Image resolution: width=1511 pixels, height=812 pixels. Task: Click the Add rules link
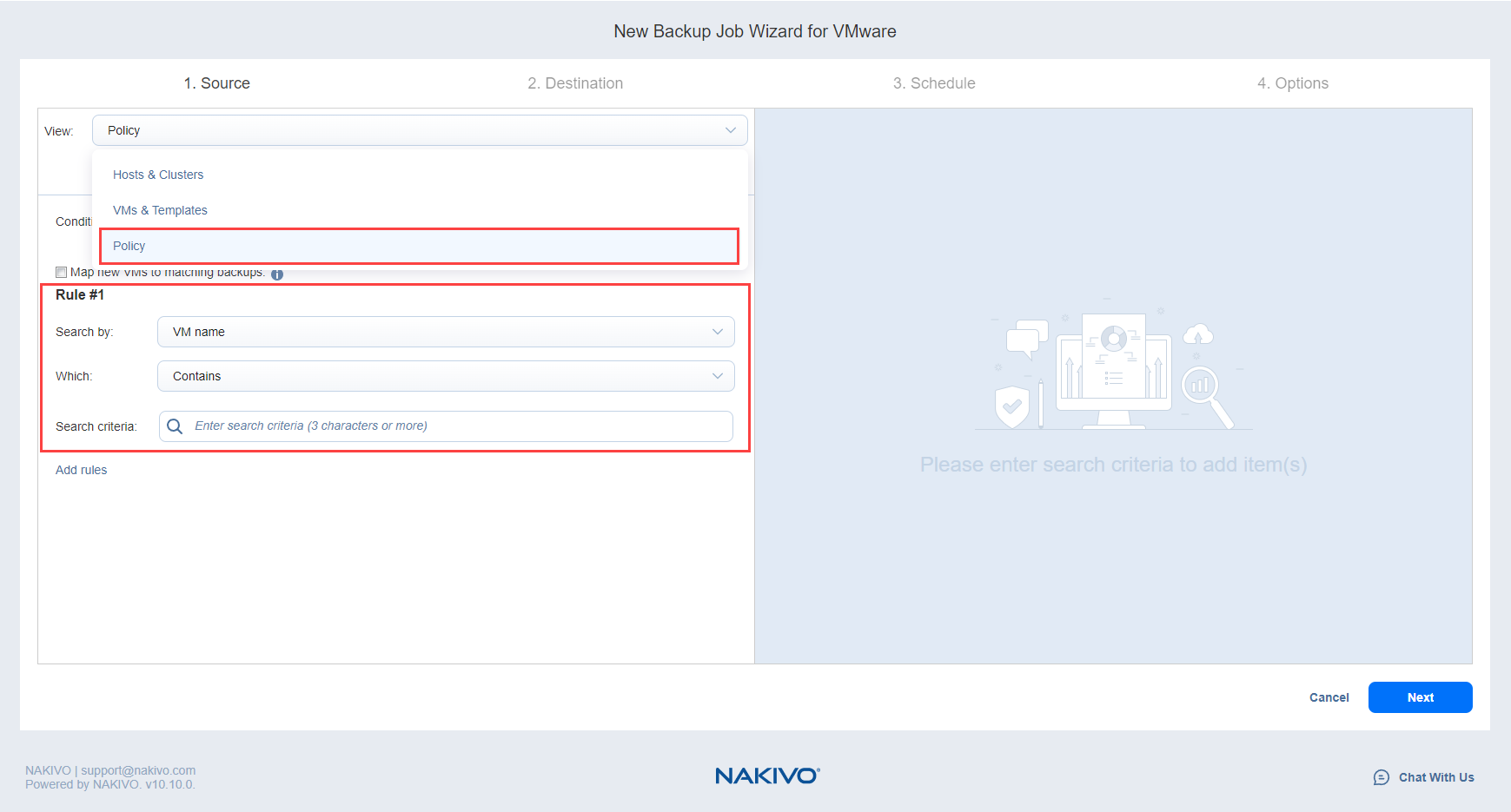click(82, 470)
